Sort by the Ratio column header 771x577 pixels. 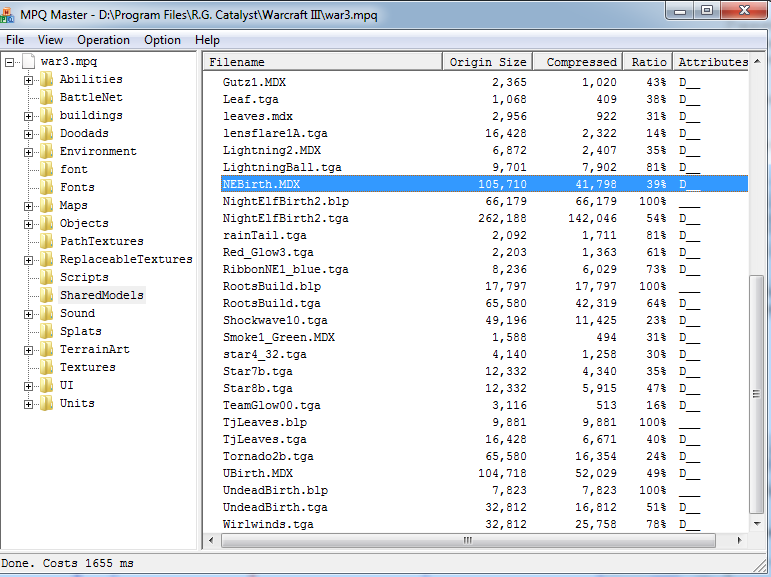pyautogui.click(x=648, y=62)
